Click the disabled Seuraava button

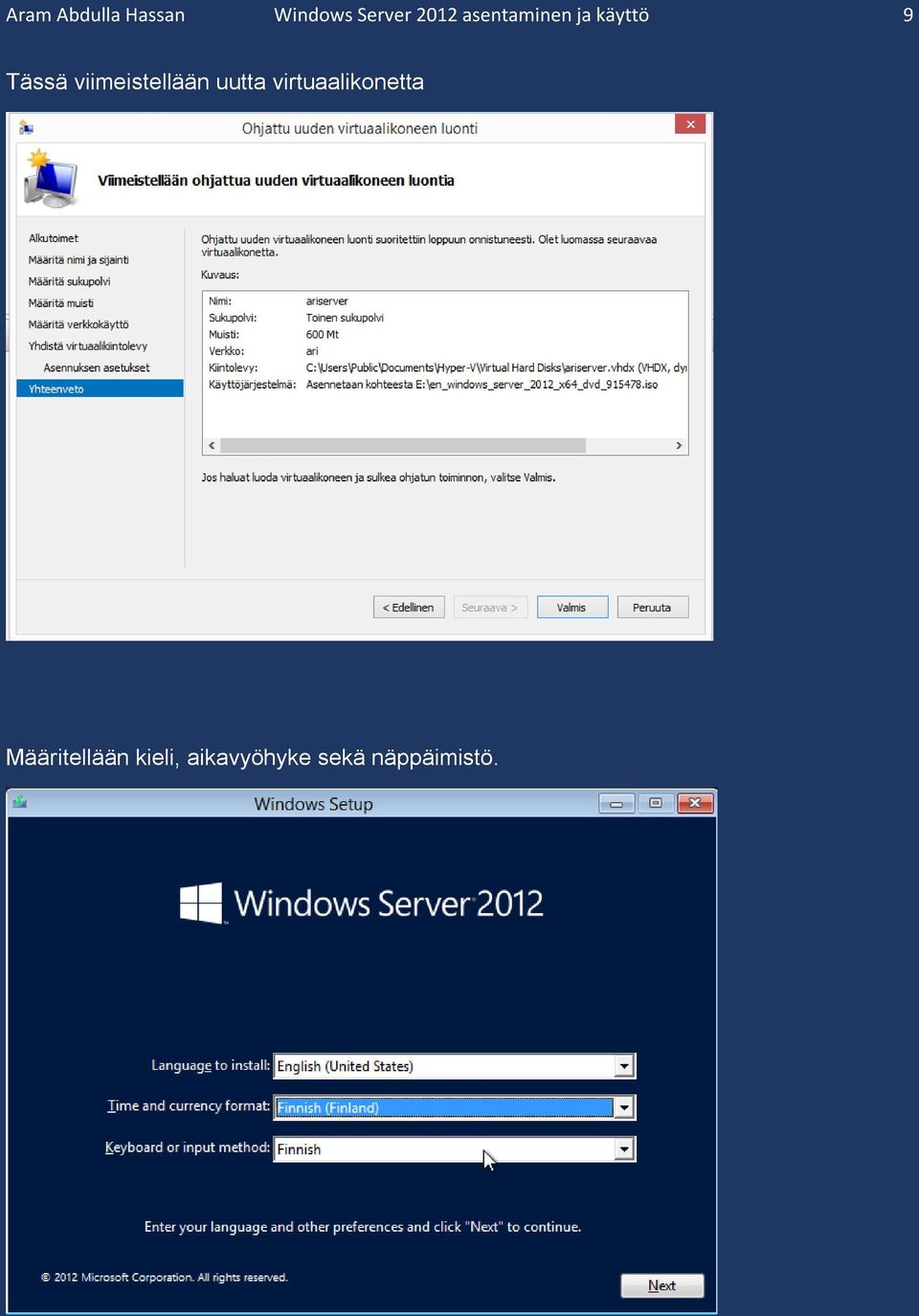(x=489, y=607)
